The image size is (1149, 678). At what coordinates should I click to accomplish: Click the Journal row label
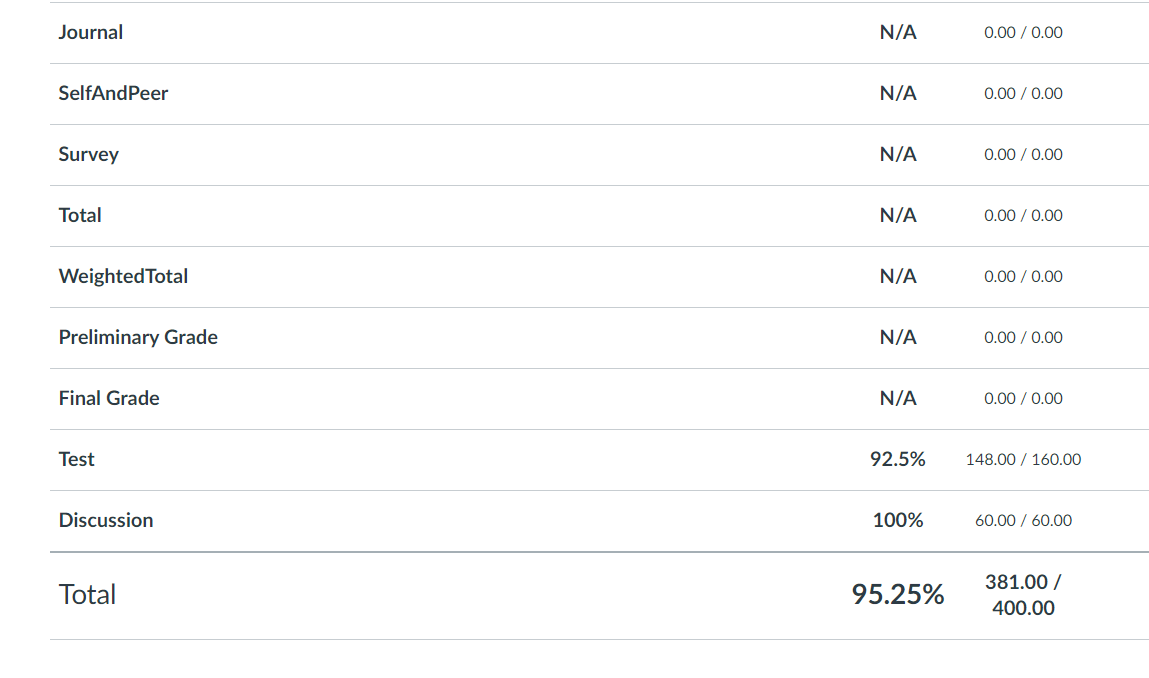tap(91, 33)
